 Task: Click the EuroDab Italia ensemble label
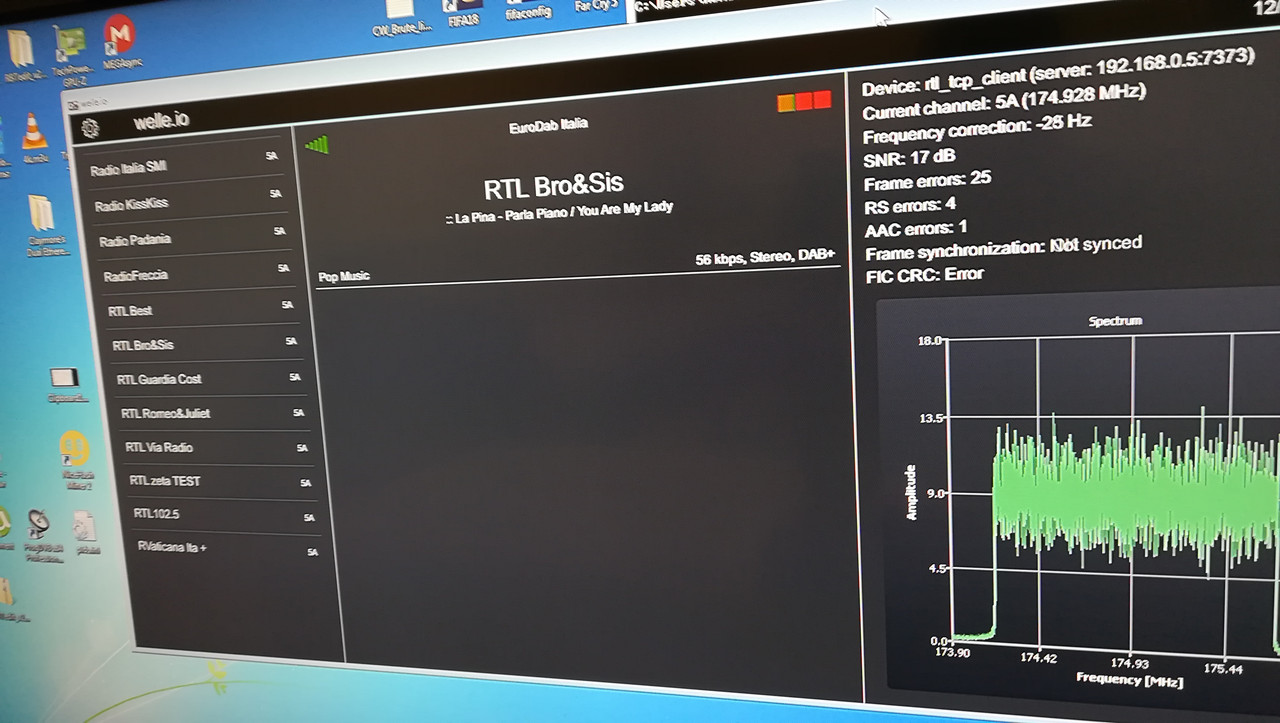548,126
